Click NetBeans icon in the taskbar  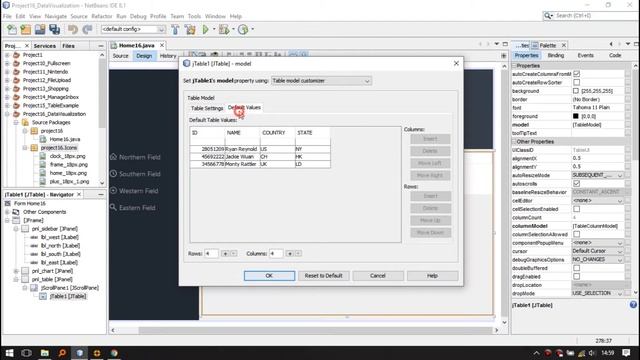(x=80, y=353)
